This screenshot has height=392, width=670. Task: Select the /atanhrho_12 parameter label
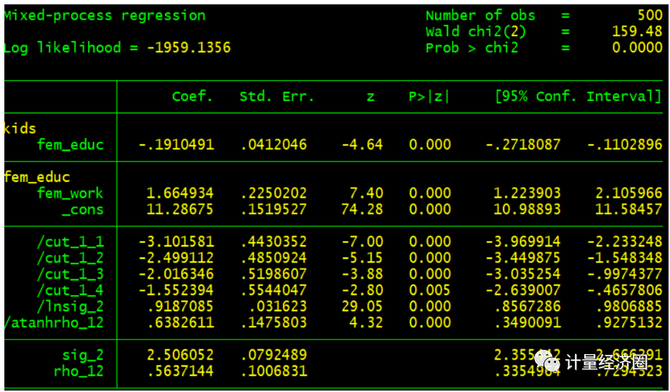(54, 323)
